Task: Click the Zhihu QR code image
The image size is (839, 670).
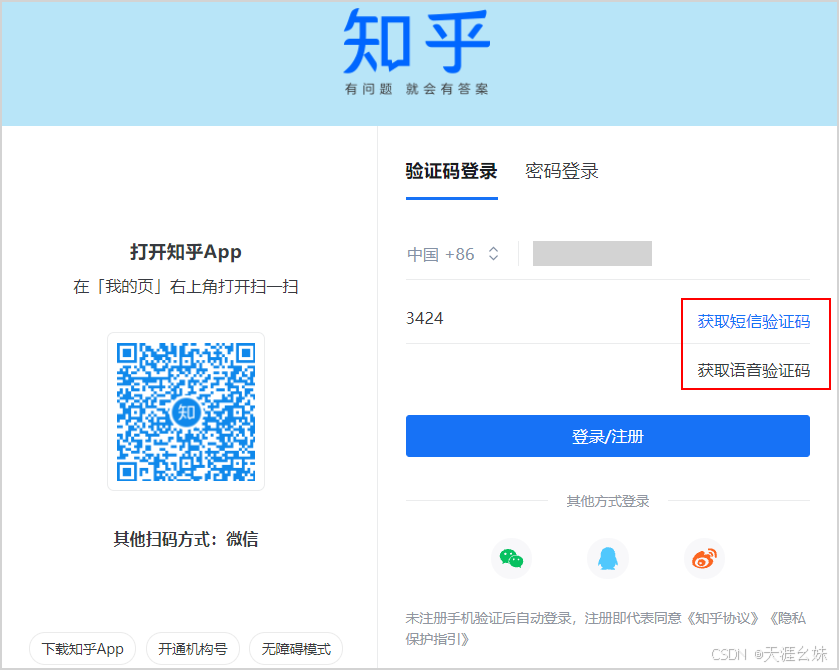Action: (x=186, y=412)
